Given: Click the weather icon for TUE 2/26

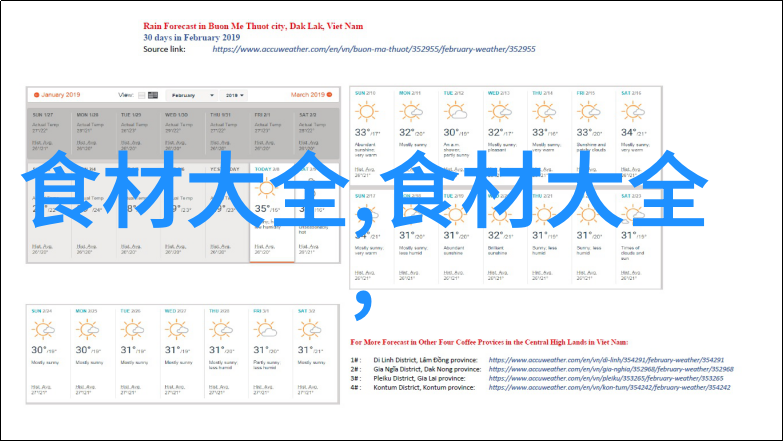Looking at the screenshot, I should click(x=132, y=330).
